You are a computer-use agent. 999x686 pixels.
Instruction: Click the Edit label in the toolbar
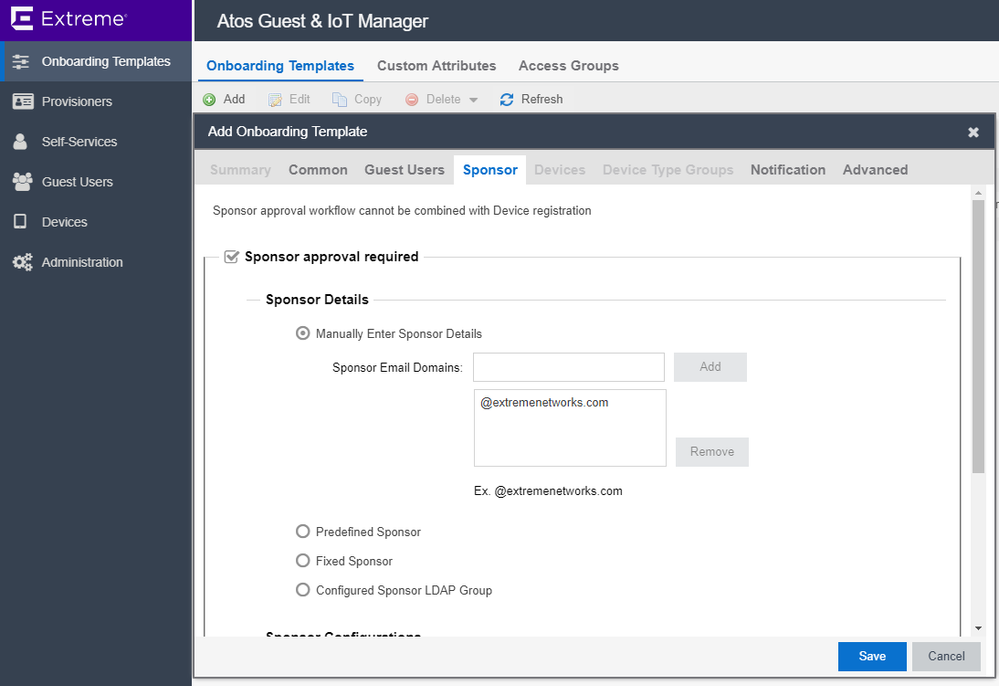click(299, 99)
